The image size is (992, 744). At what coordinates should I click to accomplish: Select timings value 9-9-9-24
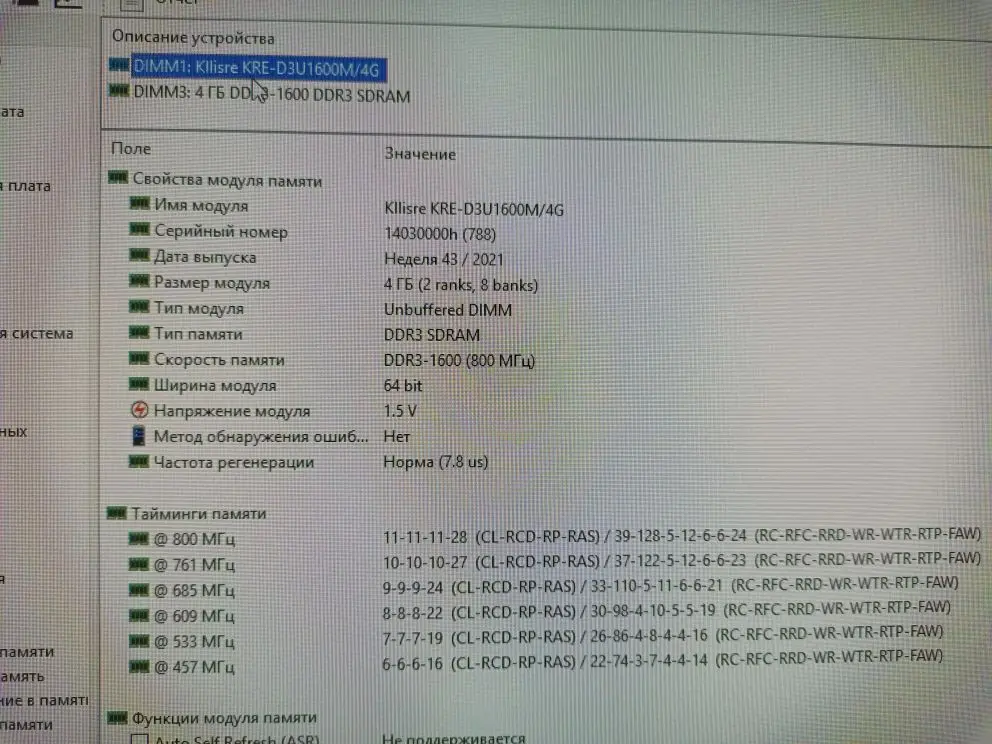(412, 588)
